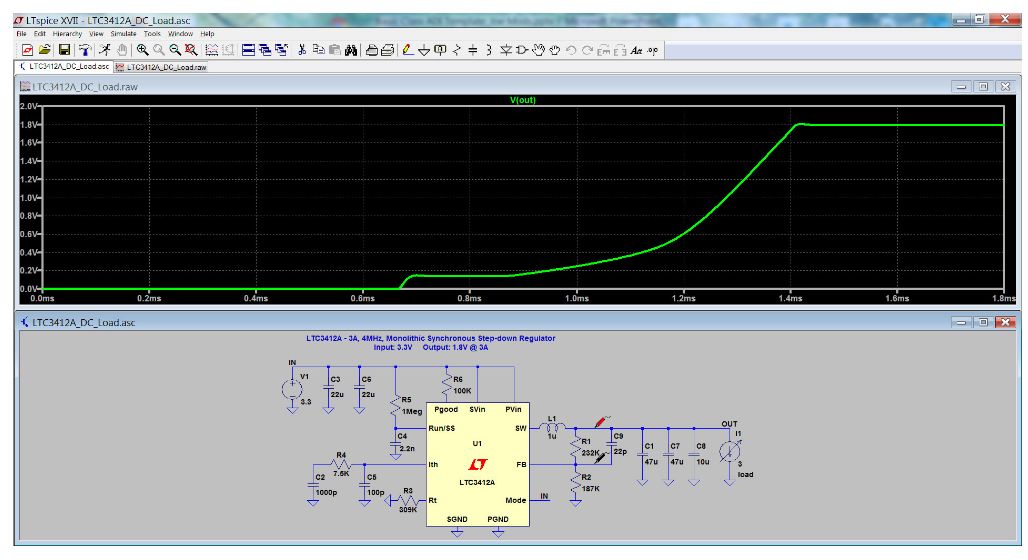The width and height of the screenshot is (1028, 560).
Task: Open Control Panel via the hammer icon
Action: point(85,50)
